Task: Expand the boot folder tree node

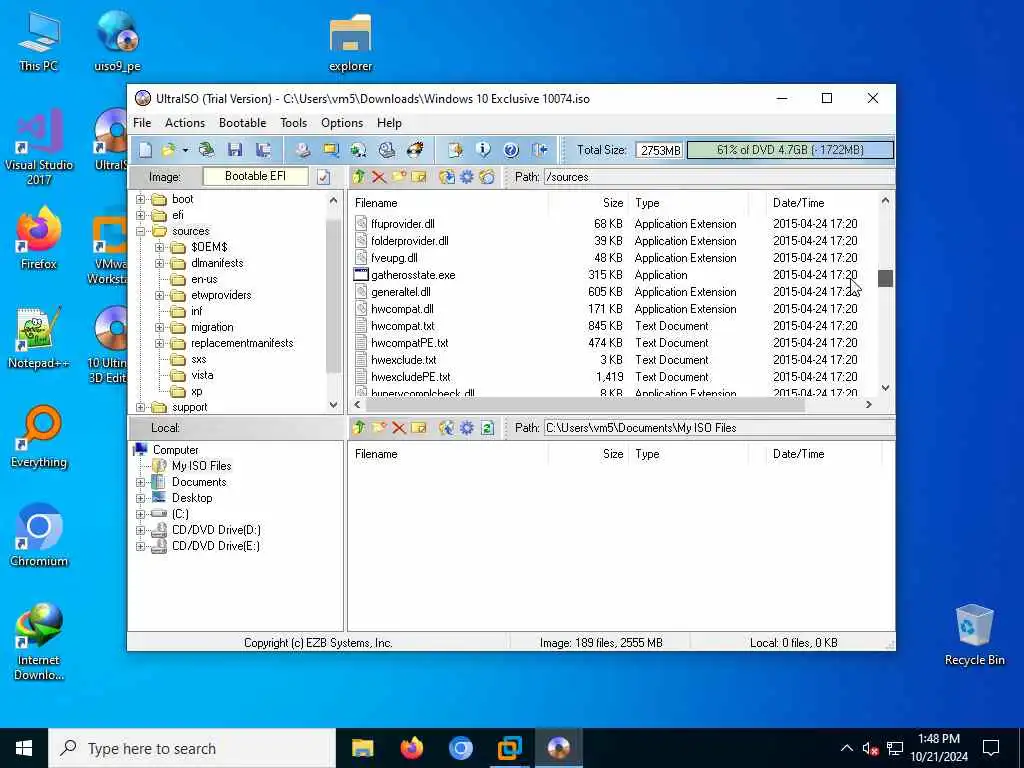Action: 140,199
